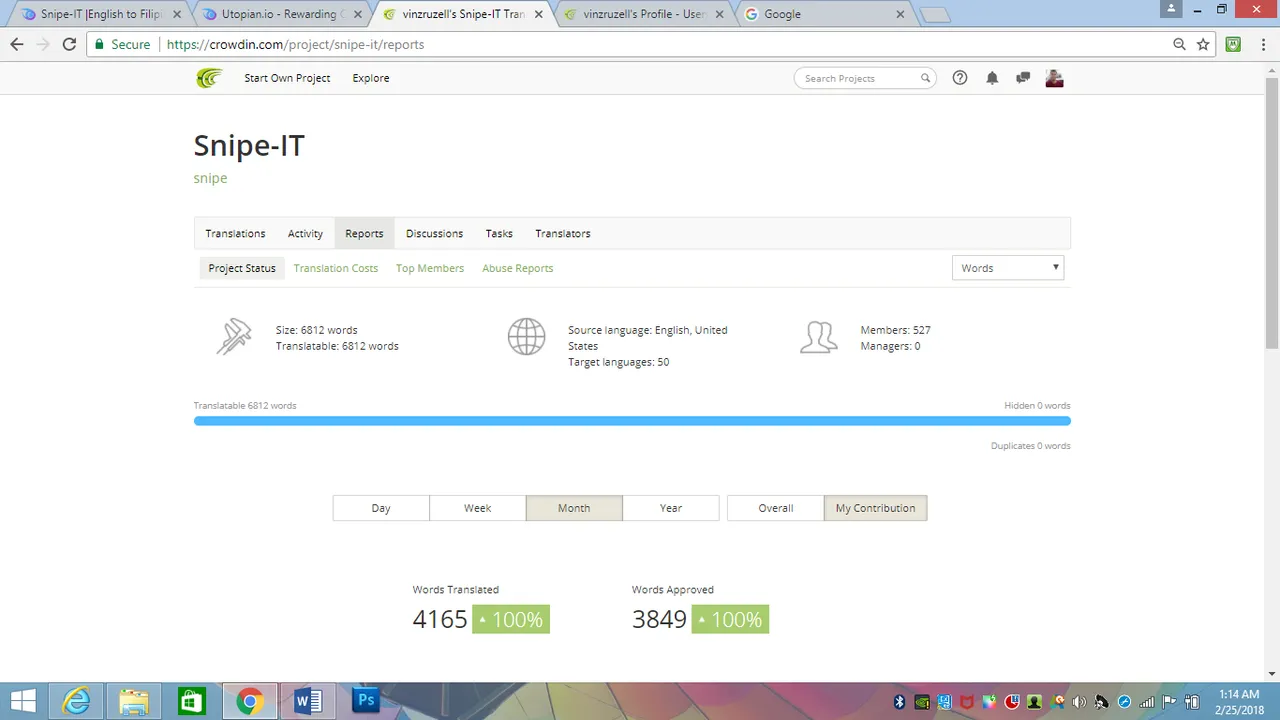Reload the page with refresh icon
Screen dimensions: 1280x720
click(69, 44)
